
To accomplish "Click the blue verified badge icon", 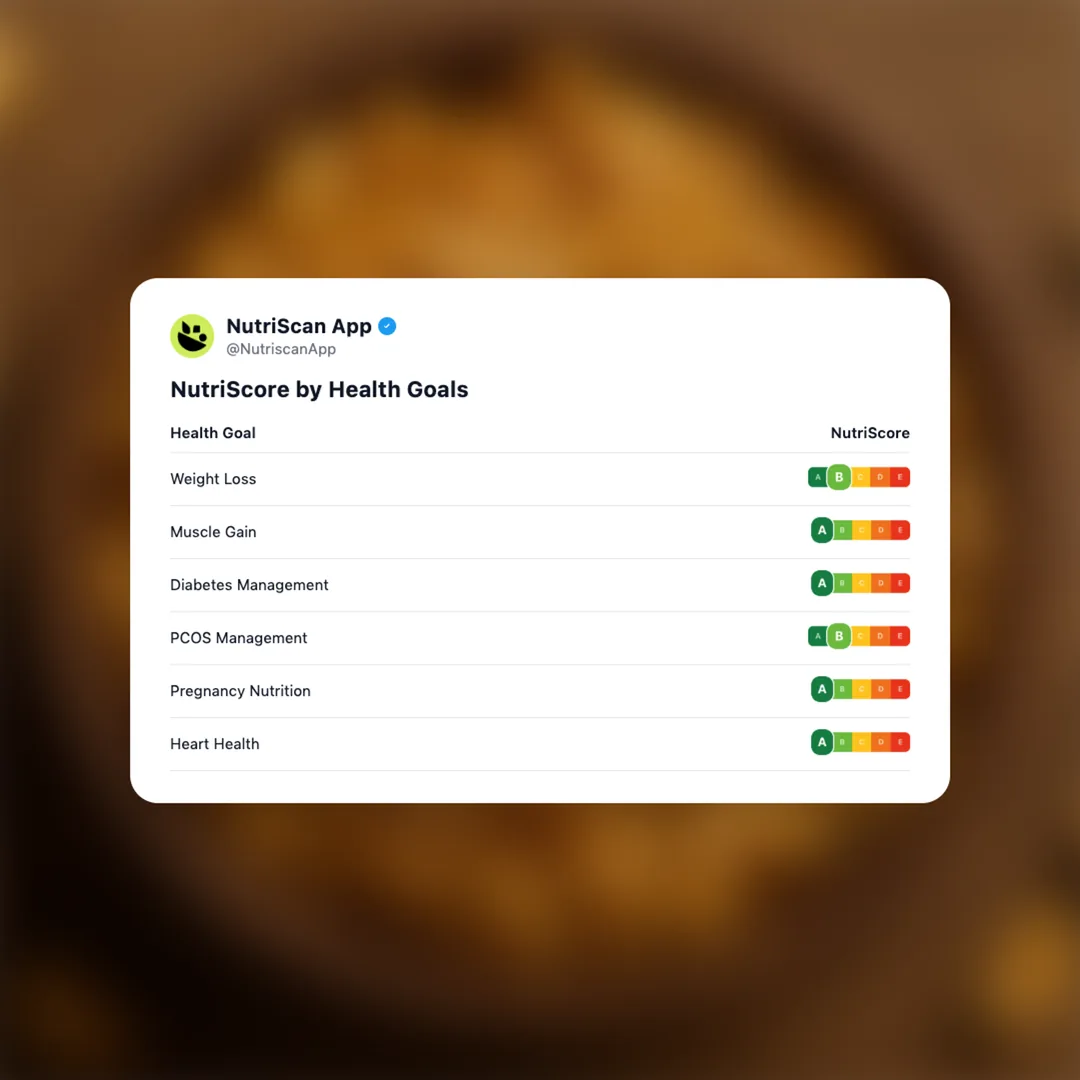I will 388,326.
